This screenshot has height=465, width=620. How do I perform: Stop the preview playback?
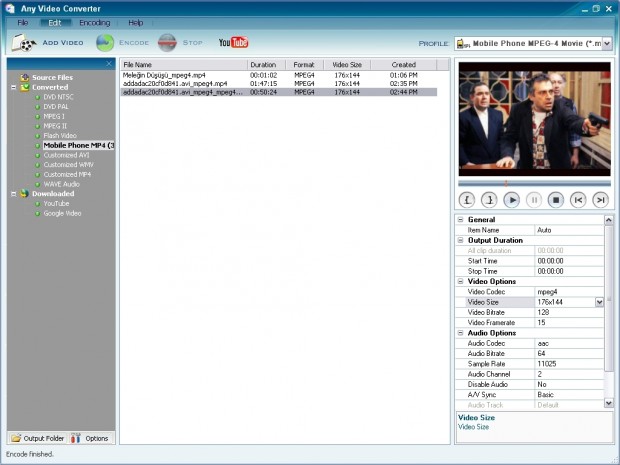tap(556, 200)
